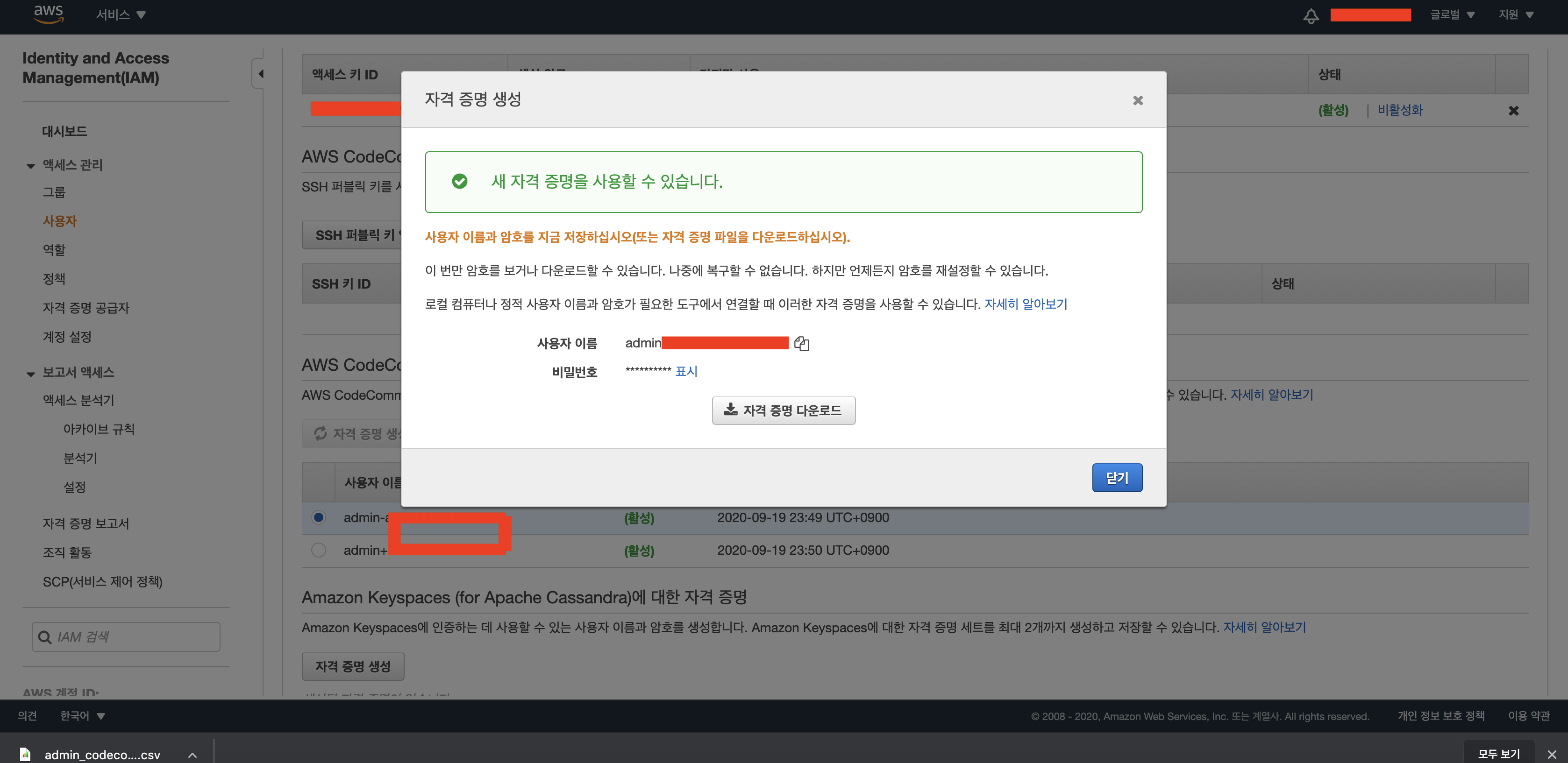Close the browser downloads bar
Viewport: 1568px width, 763px height.
click(x=1552, y=754)
